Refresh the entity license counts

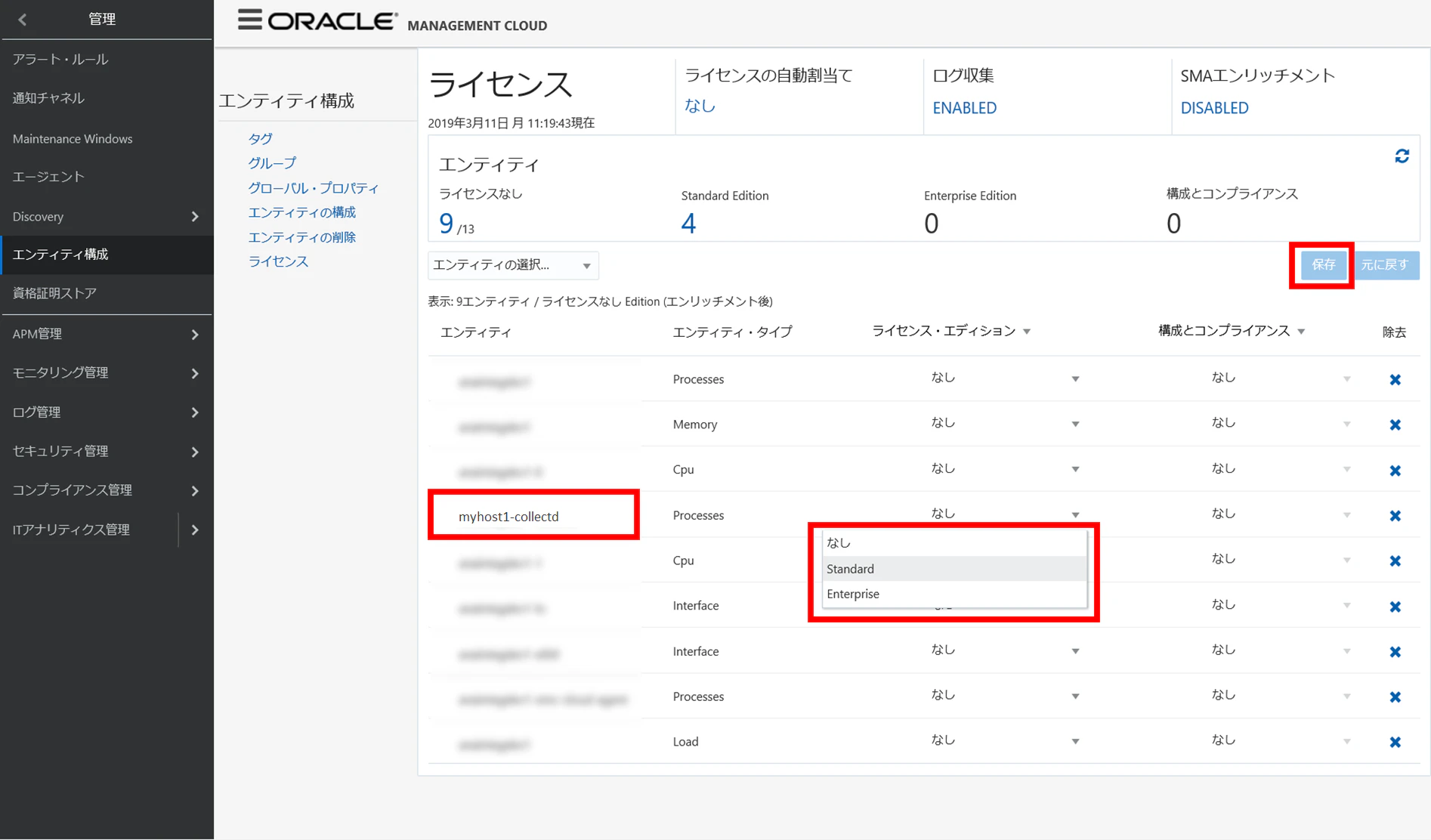[x=1402, y=156]
